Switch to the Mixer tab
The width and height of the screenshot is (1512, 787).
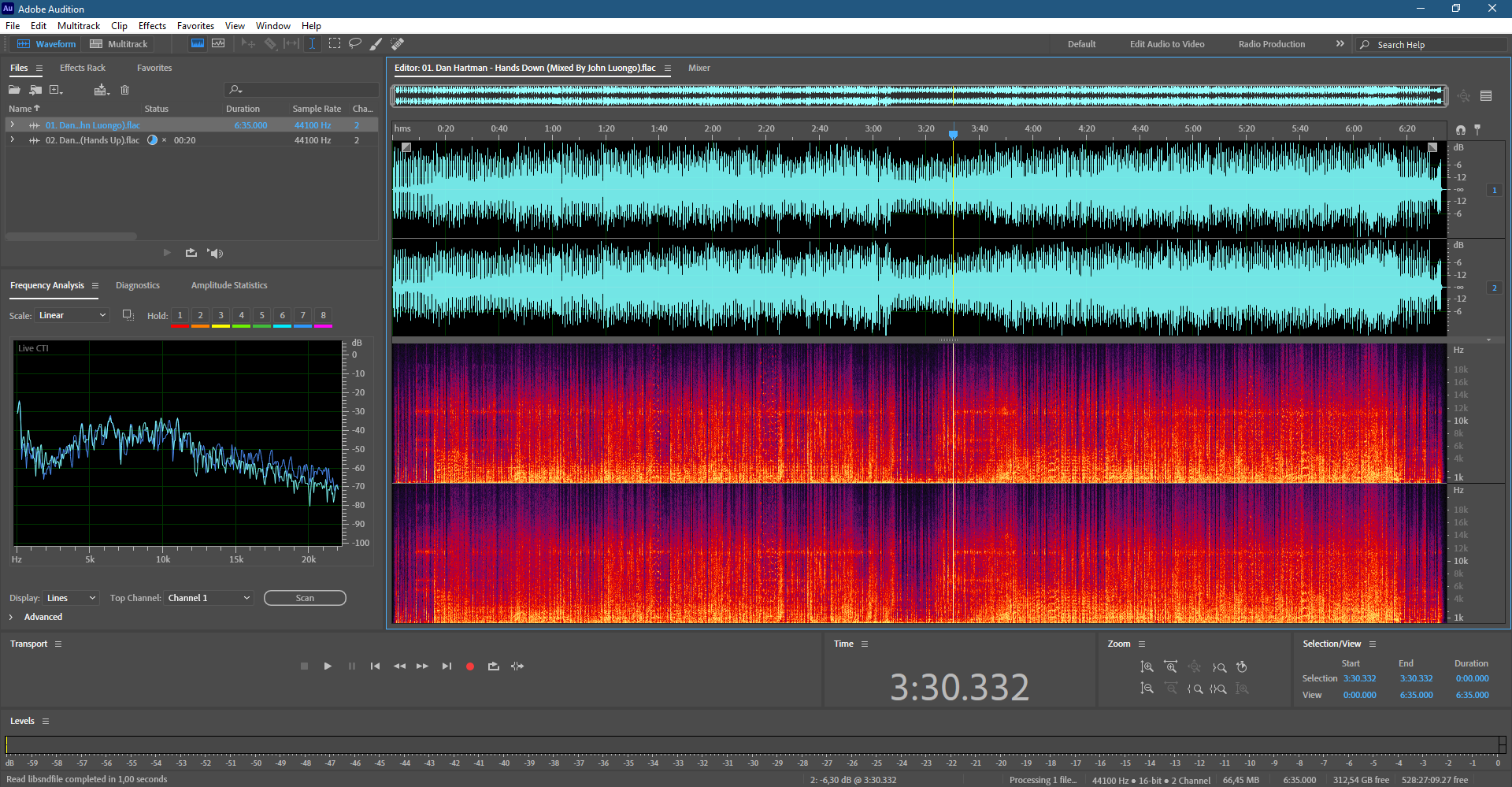pos(699,68)
